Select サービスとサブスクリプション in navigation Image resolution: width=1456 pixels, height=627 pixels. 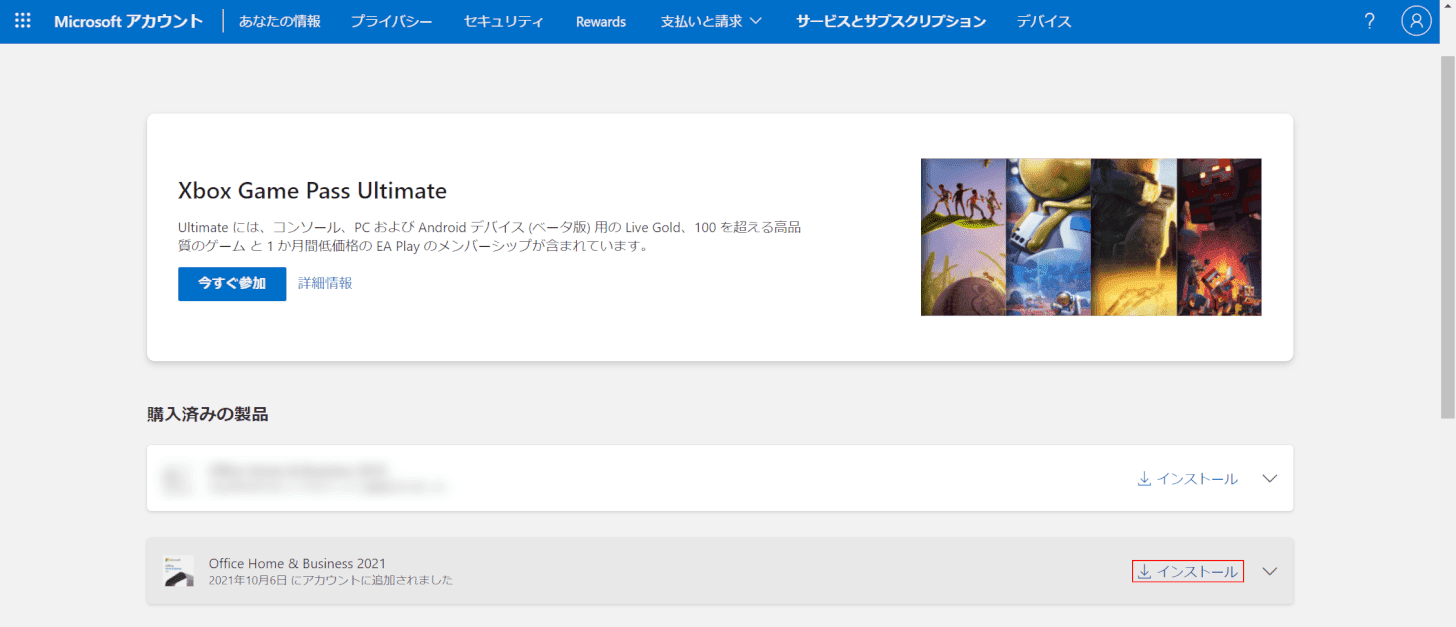coord(891,21)
